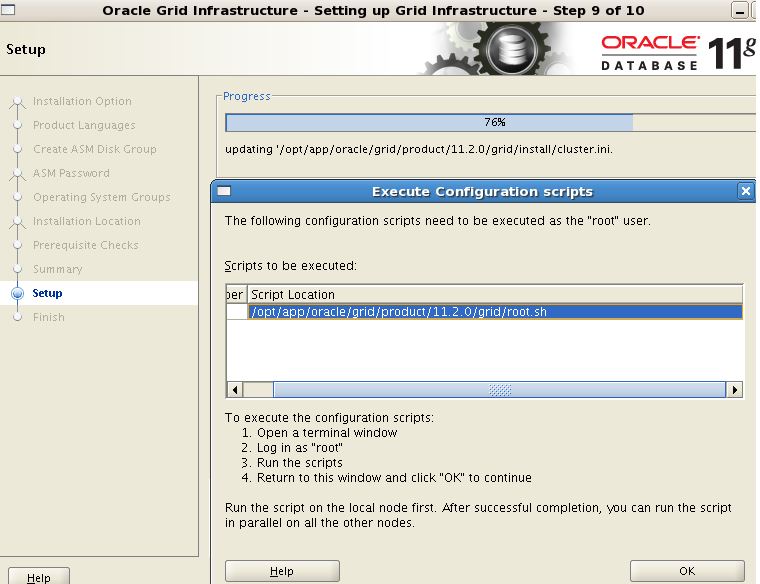This screenshot has height=584, width=760.
Task: Click OK in Execute Configuration scripts dialog
Action: [687, 571]
